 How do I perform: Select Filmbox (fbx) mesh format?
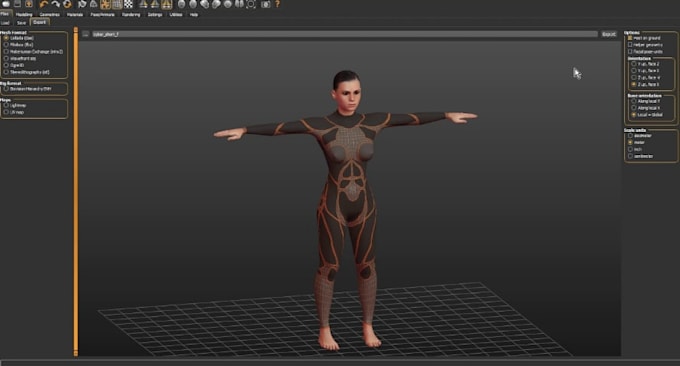19,45
